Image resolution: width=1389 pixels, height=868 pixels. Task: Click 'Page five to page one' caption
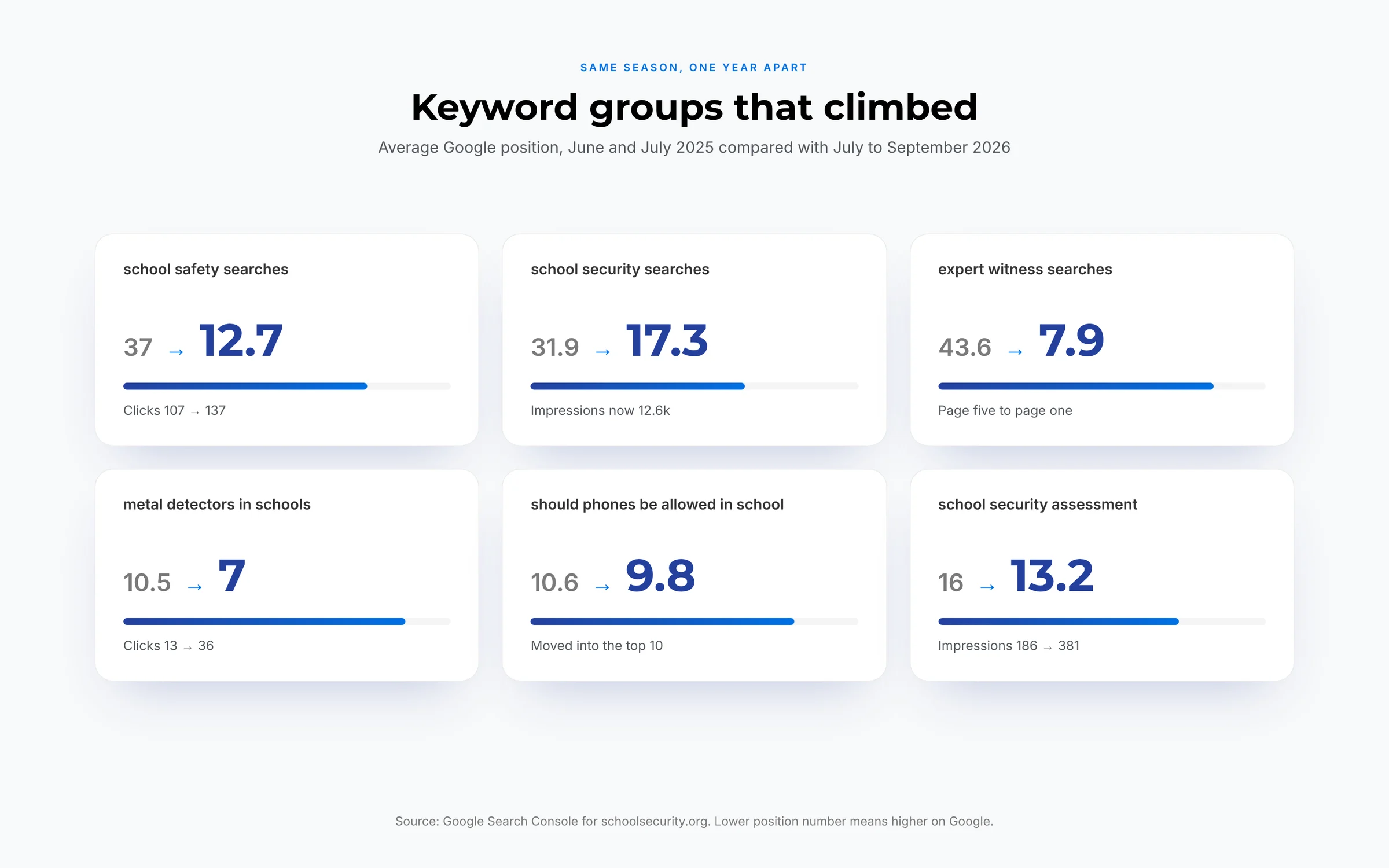coord(1005,411)
